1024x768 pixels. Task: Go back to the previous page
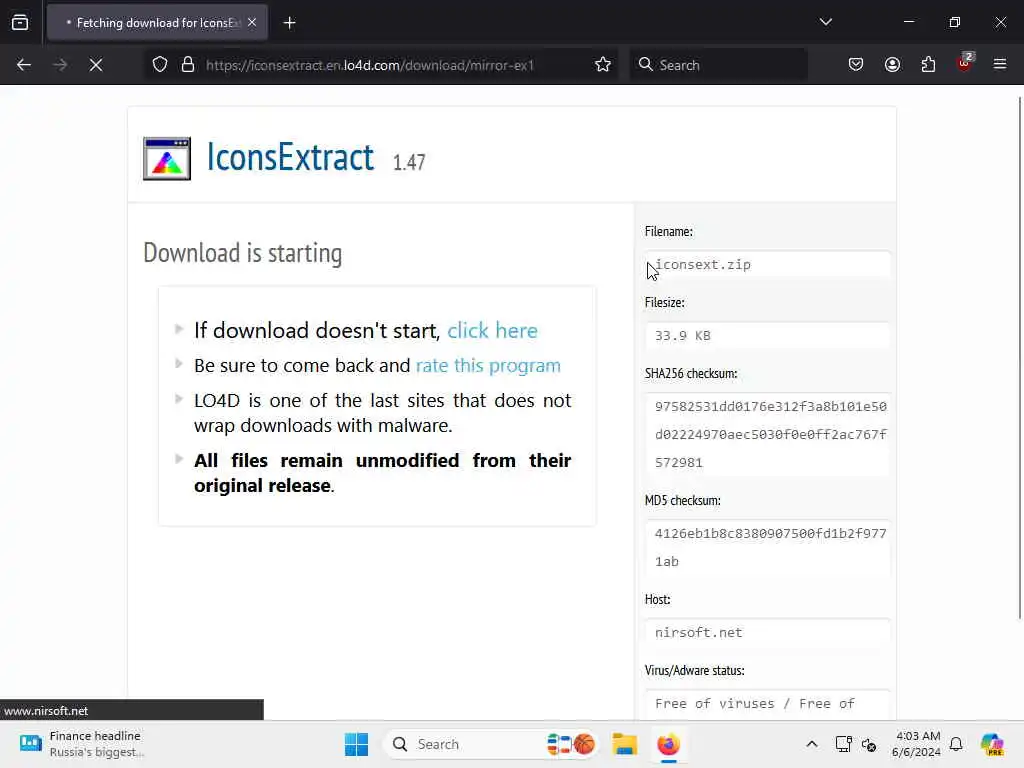pos(24,65)
